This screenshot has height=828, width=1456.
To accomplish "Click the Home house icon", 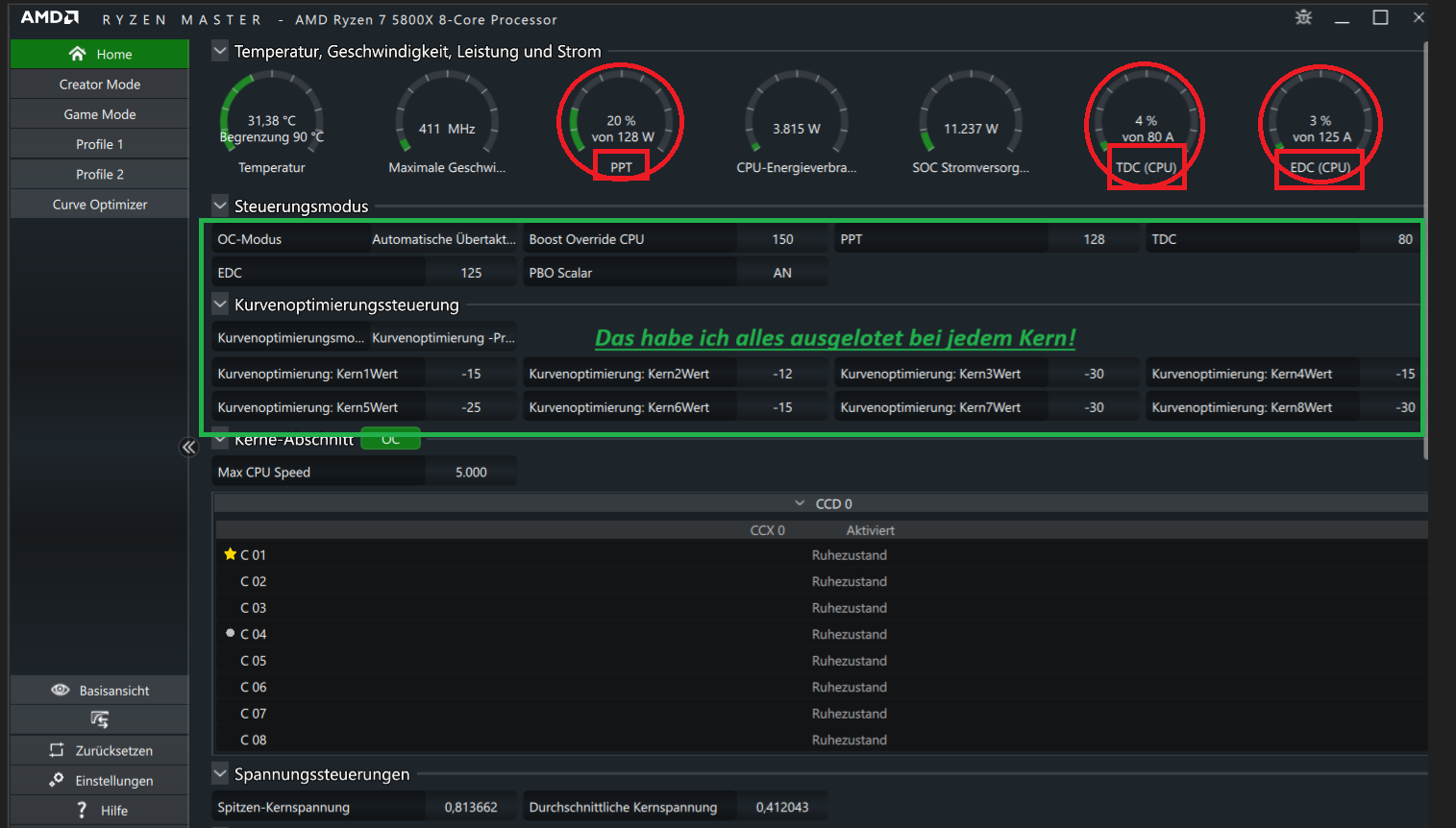I will (78, 54).
